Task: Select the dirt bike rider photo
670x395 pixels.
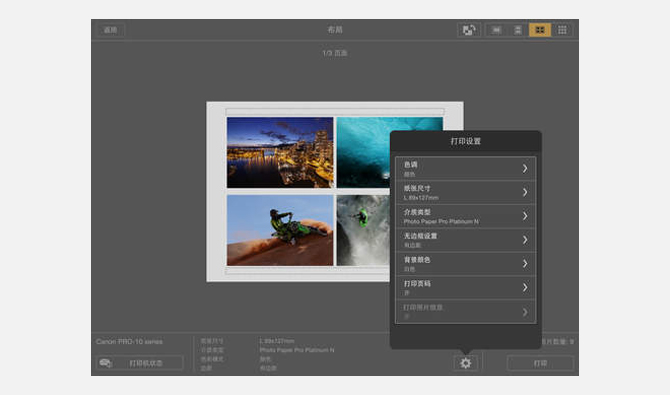Action: [280, 230]
